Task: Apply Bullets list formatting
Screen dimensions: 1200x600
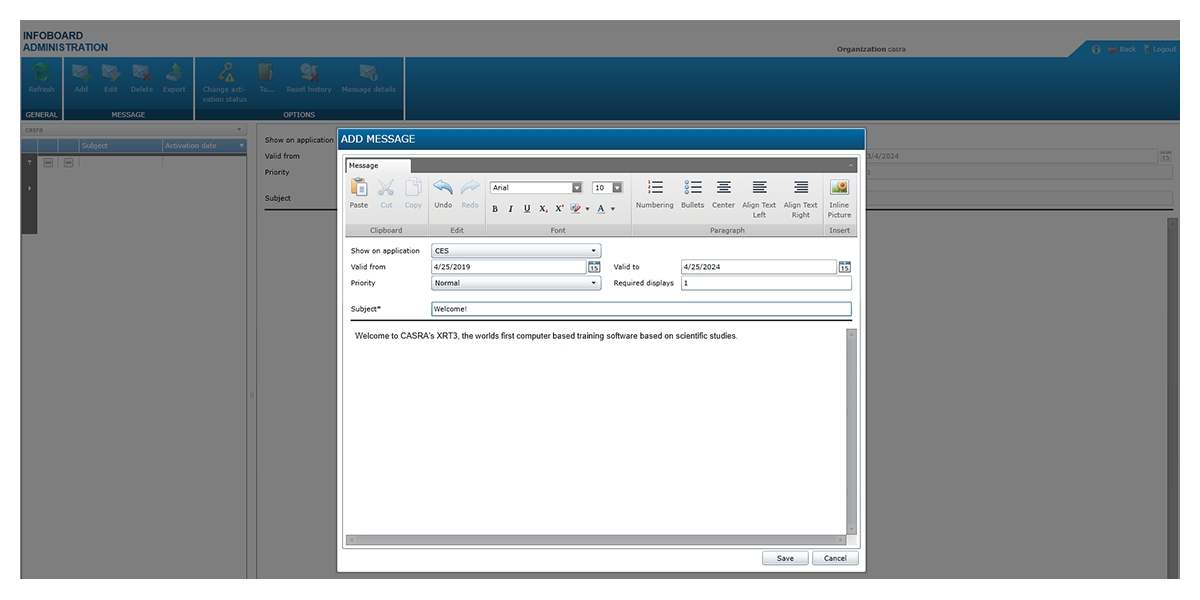Action: (x=692, y=188)
